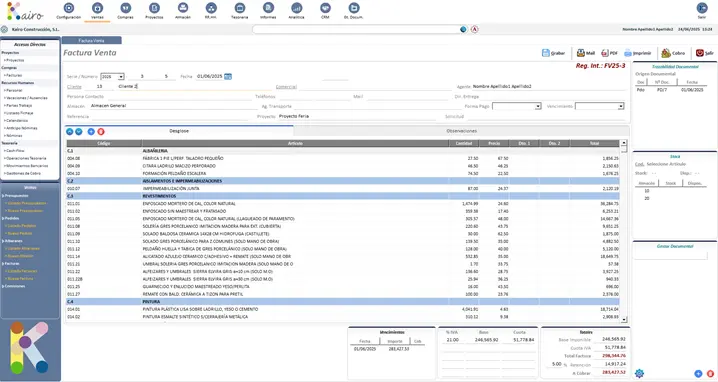The width and height of the screenshot is (718, 382).
Task: Select the Factura Venta document tab
Action: coord(92,41)
